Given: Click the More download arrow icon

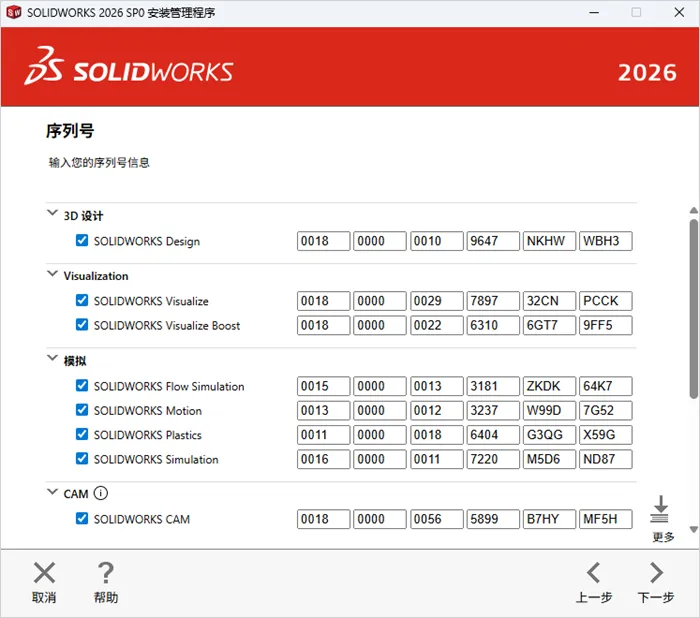Looking at the screenshot, I should click(660, 509).
